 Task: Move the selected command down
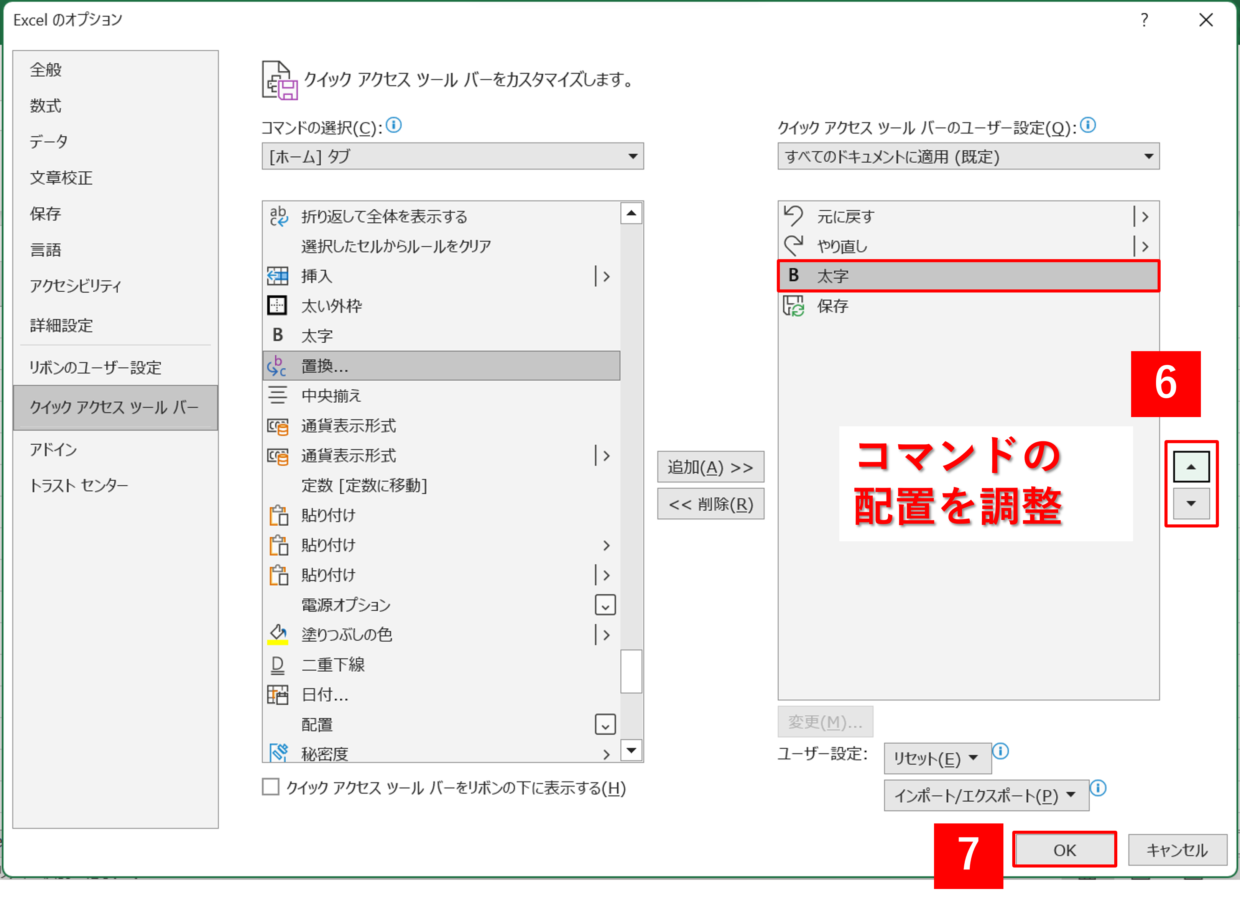(1190, 504)
